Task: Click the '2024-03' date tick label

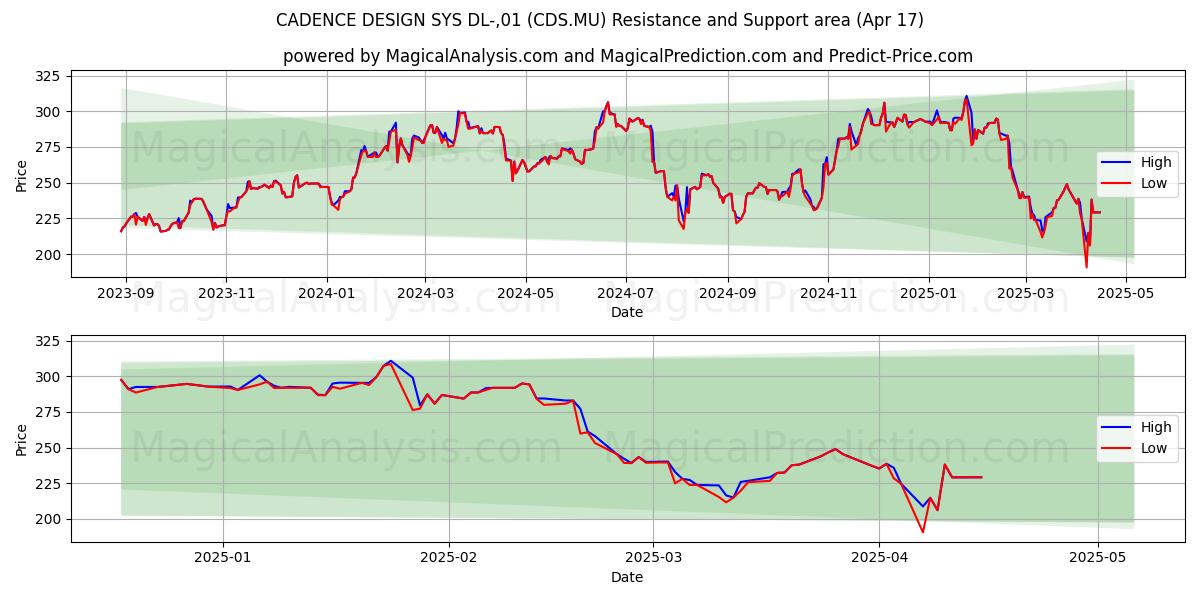Action: (x=425, y=295)
